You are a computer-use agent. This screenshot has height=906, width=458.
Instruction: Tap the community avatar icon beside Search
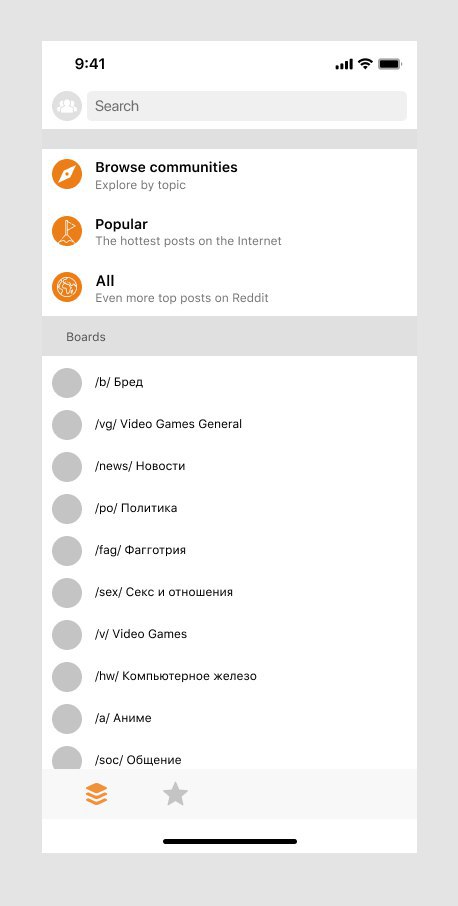(x=67, y=106)
